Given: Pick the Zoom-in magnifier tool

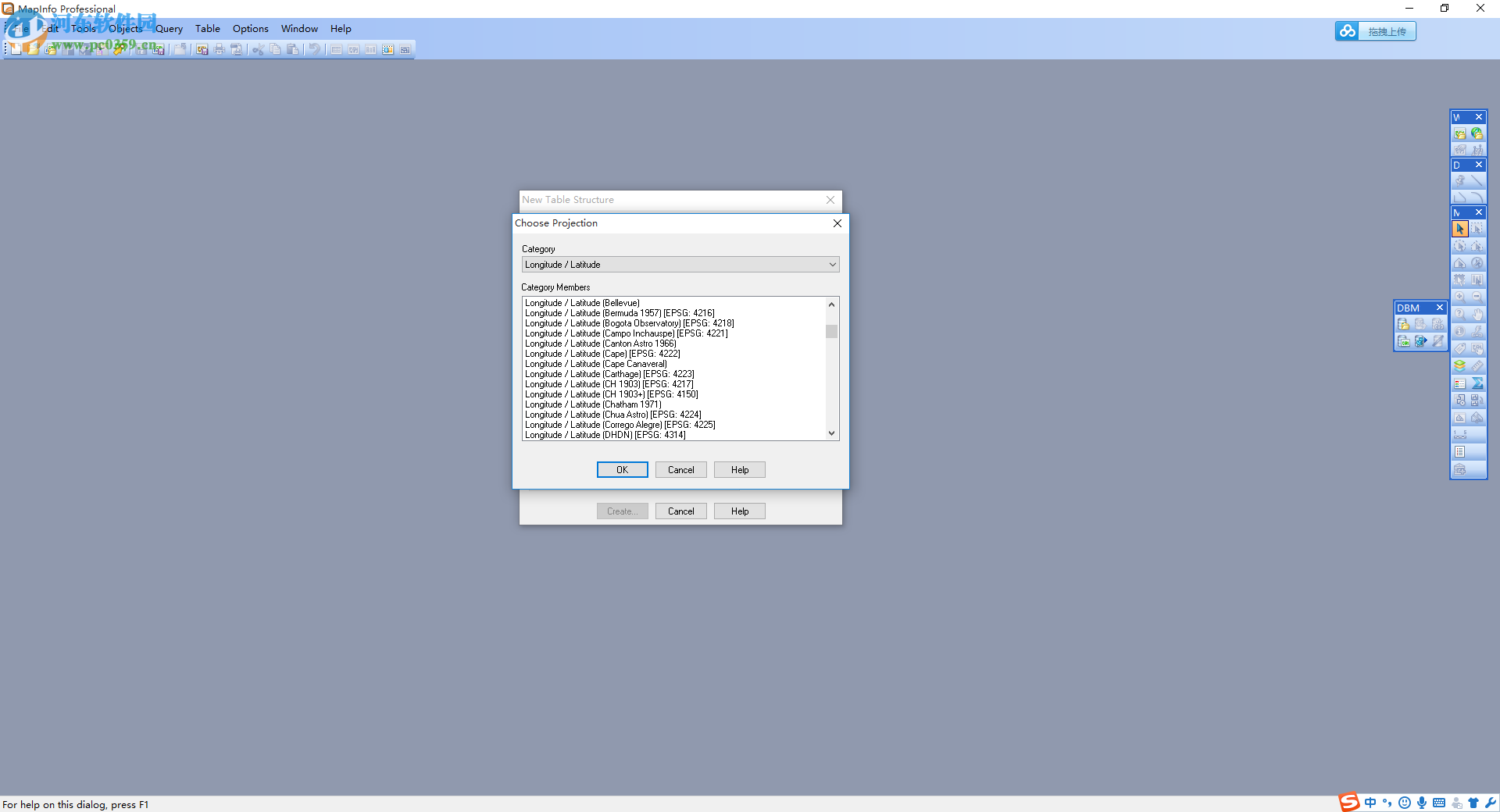Looking at the screenshot, I should tap(1459, 297).
